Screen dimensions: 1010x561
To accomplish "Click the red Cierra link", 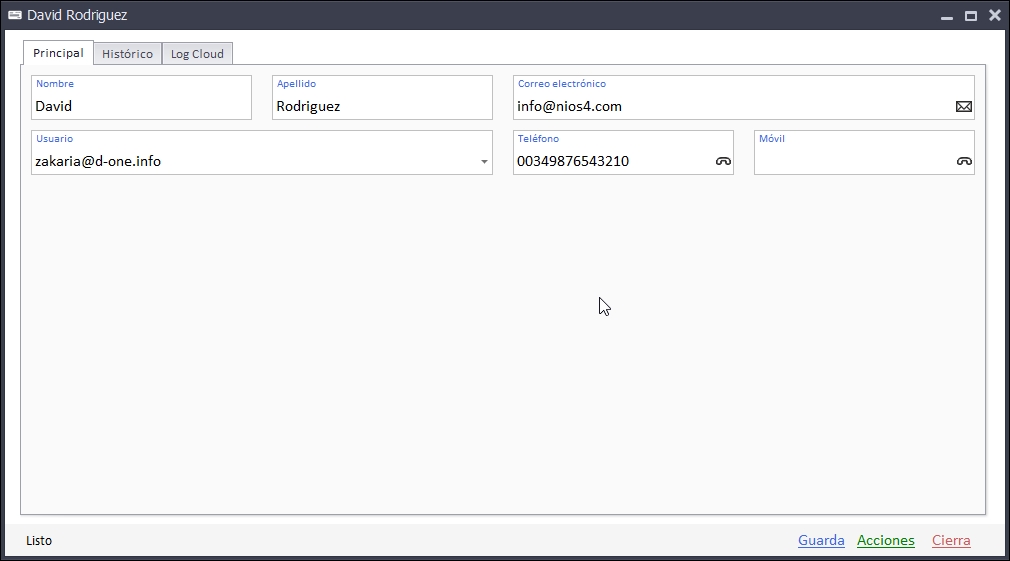I will tap(951, 541).
